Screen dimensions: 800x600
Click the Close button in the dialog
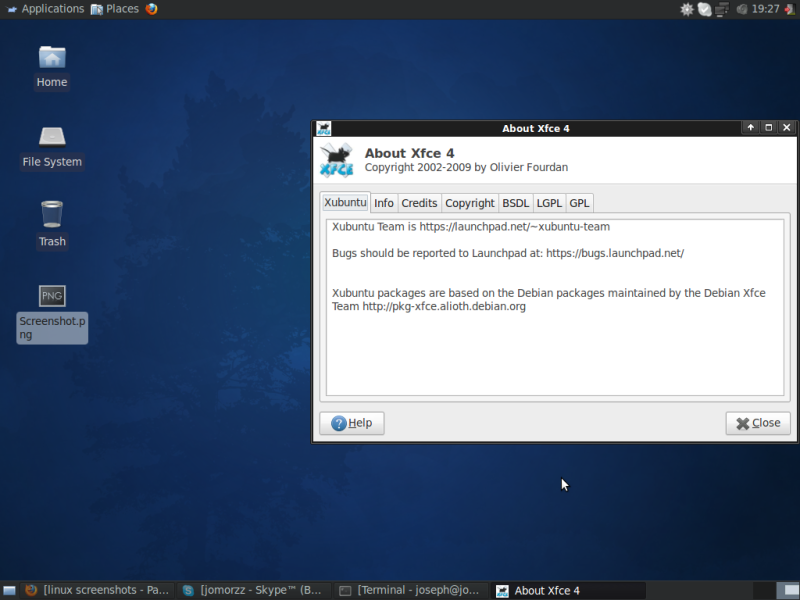coord(758,423)
